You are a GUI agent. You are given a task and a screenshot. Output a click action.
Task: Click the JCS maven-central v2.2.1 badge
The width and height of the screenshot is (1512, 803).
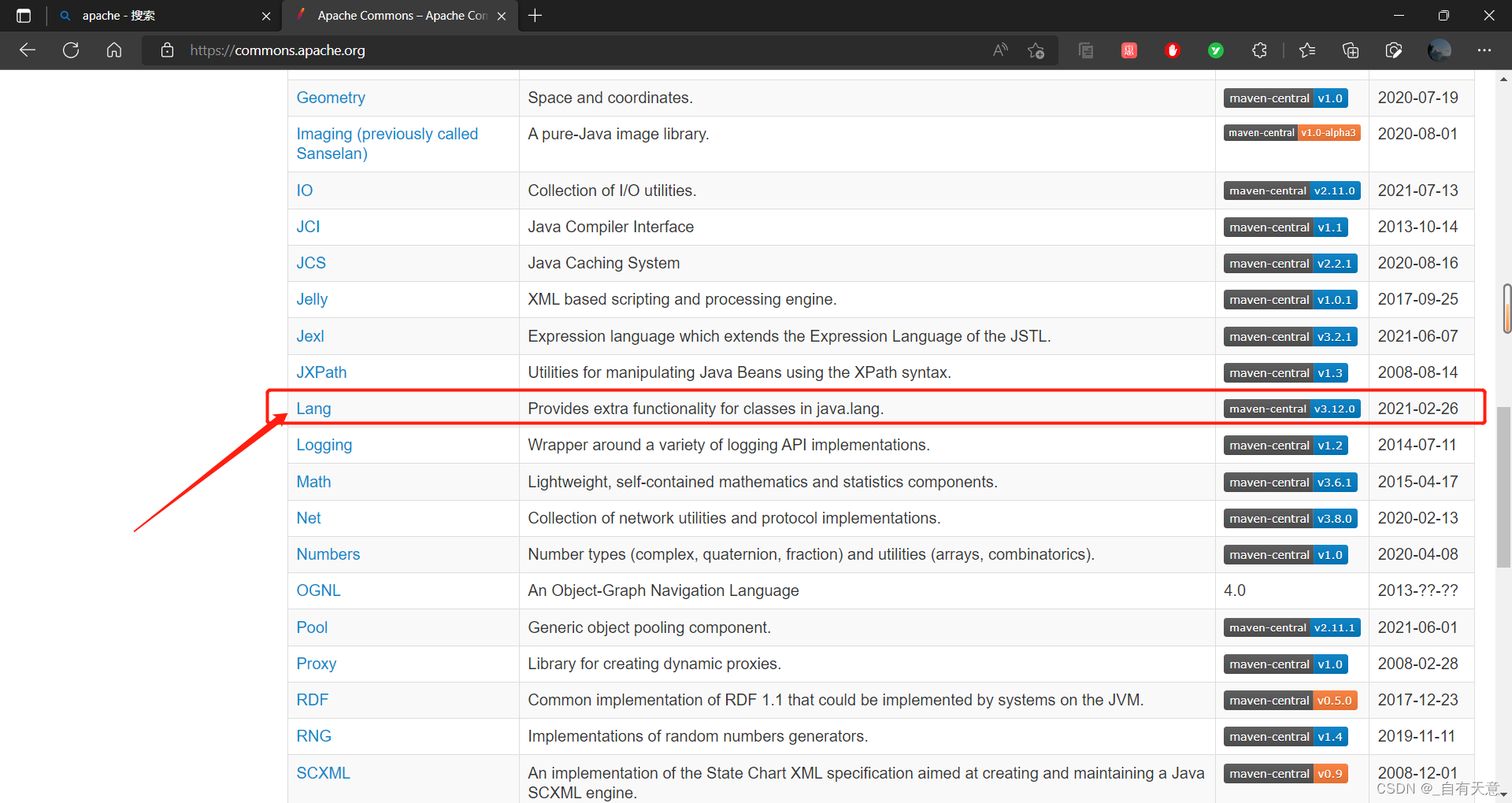click(x=1291, y=263)
